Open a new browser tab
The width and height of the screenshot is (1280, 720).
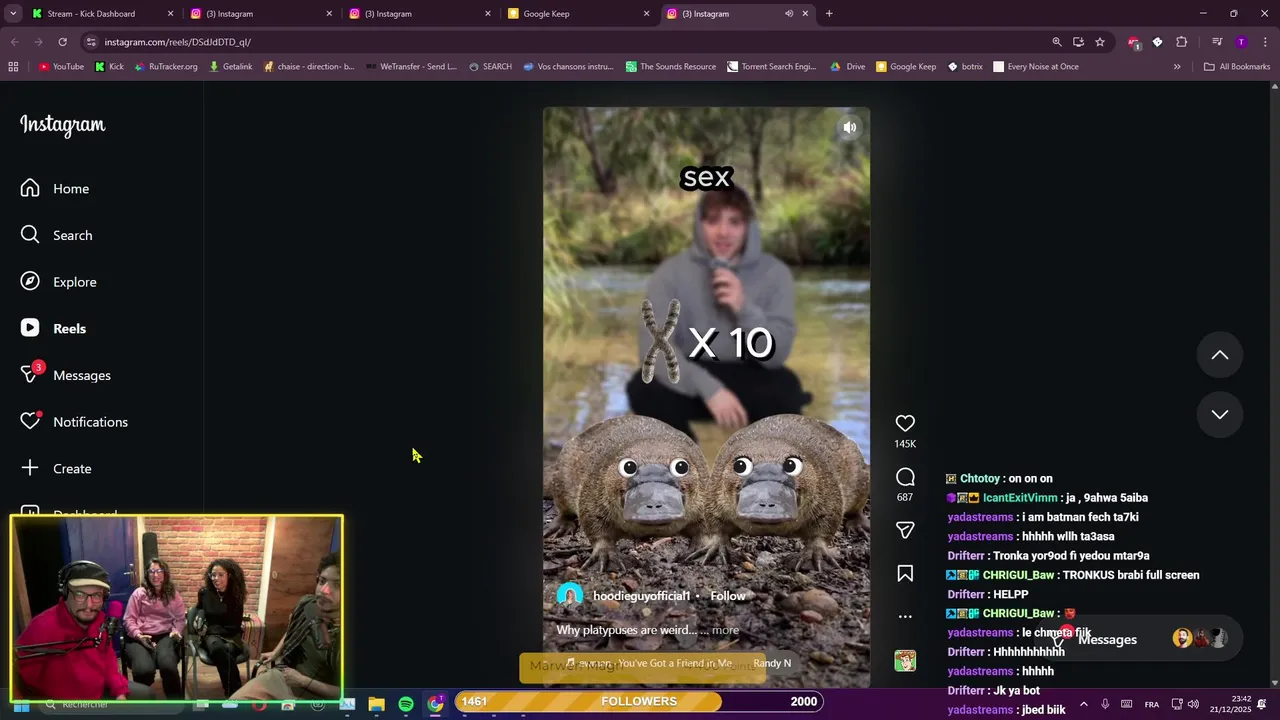click(x=829, y=14)
